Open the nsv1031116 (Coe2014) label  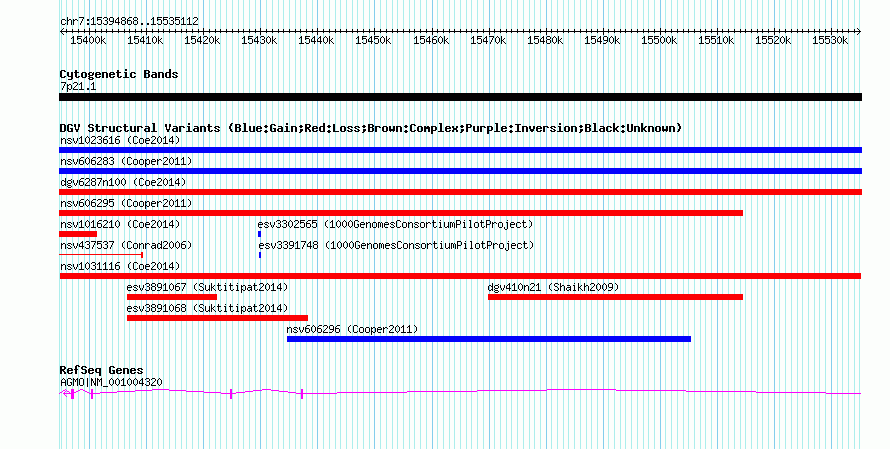(x=120, y=266)
